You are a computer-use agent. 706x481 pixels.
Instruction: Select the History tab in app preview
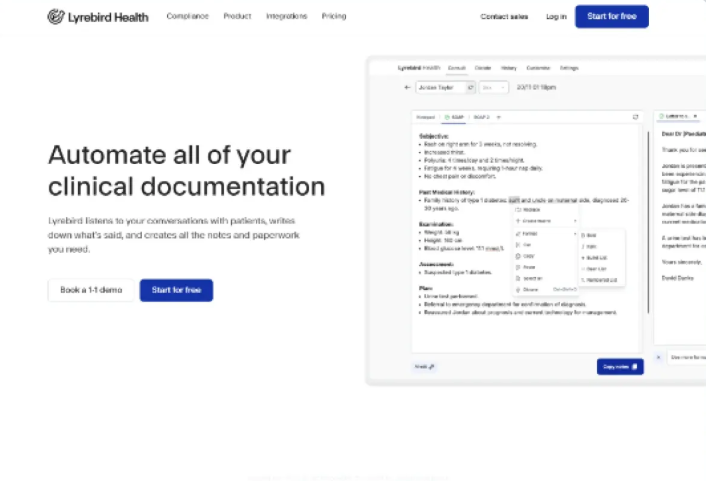[509, 68]
